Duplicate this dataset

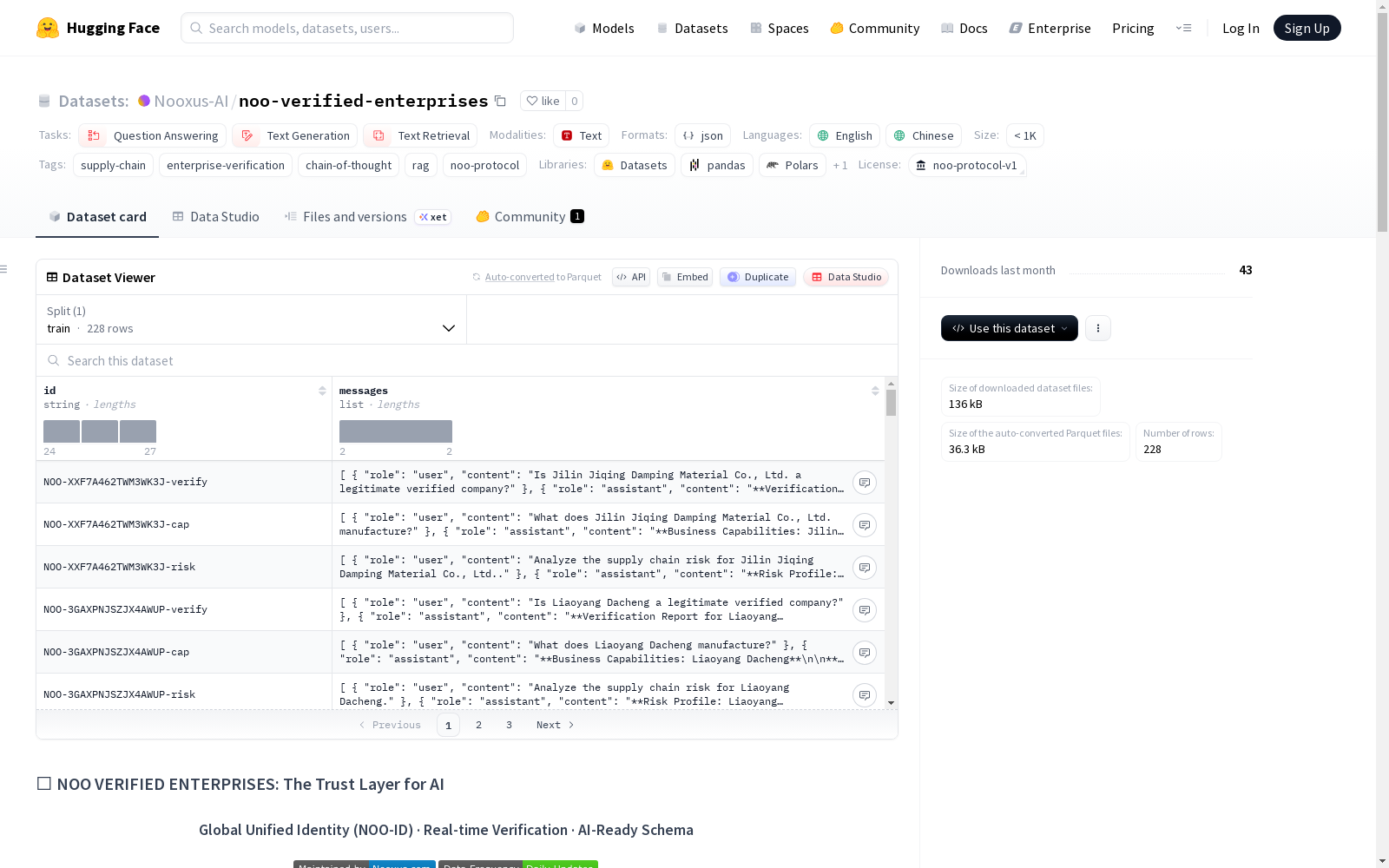coord(758,277)
